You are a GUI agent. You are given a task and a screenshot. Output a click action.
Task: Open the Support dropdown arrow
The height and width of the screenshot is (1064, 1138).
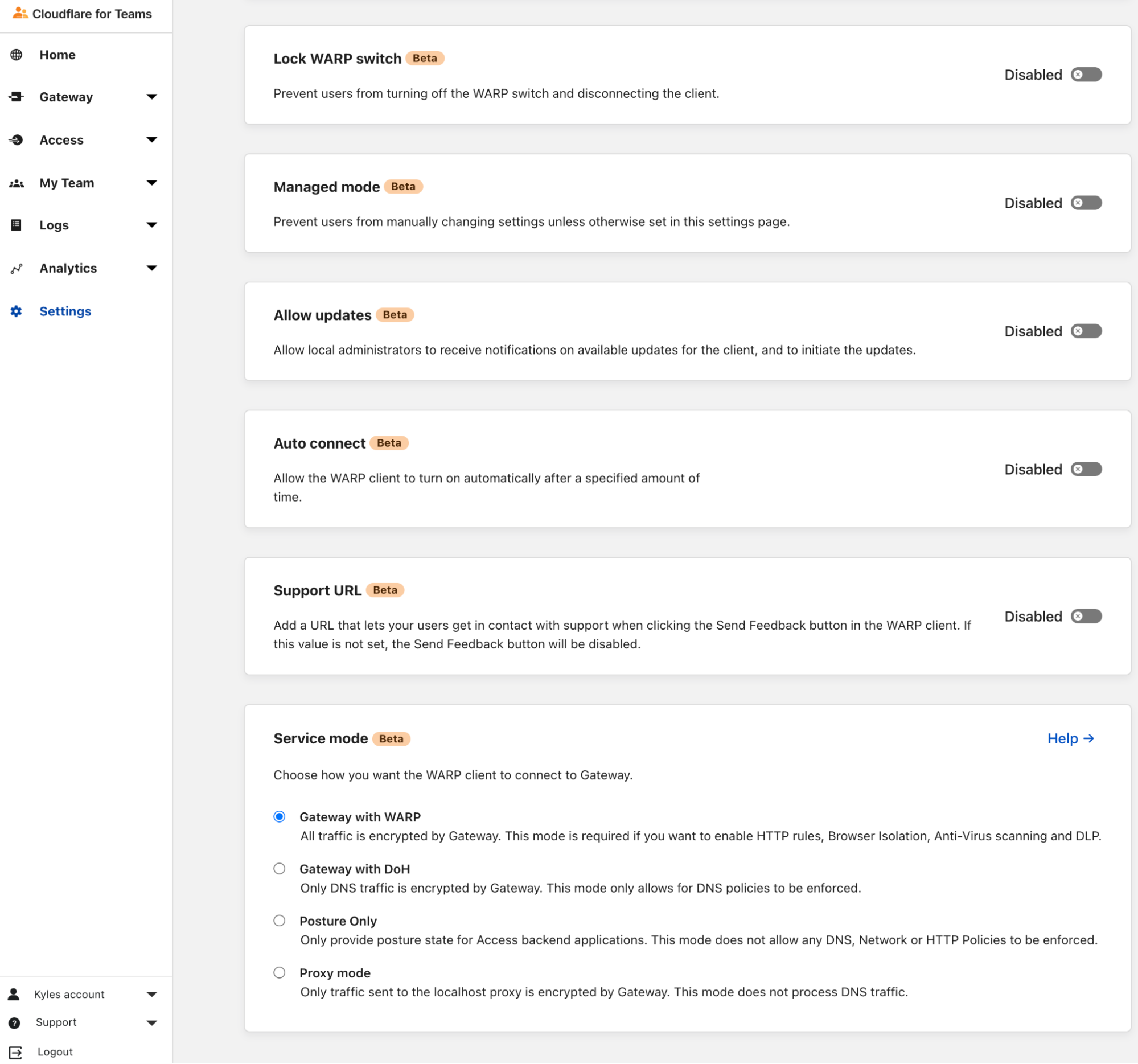point(151,1023)
